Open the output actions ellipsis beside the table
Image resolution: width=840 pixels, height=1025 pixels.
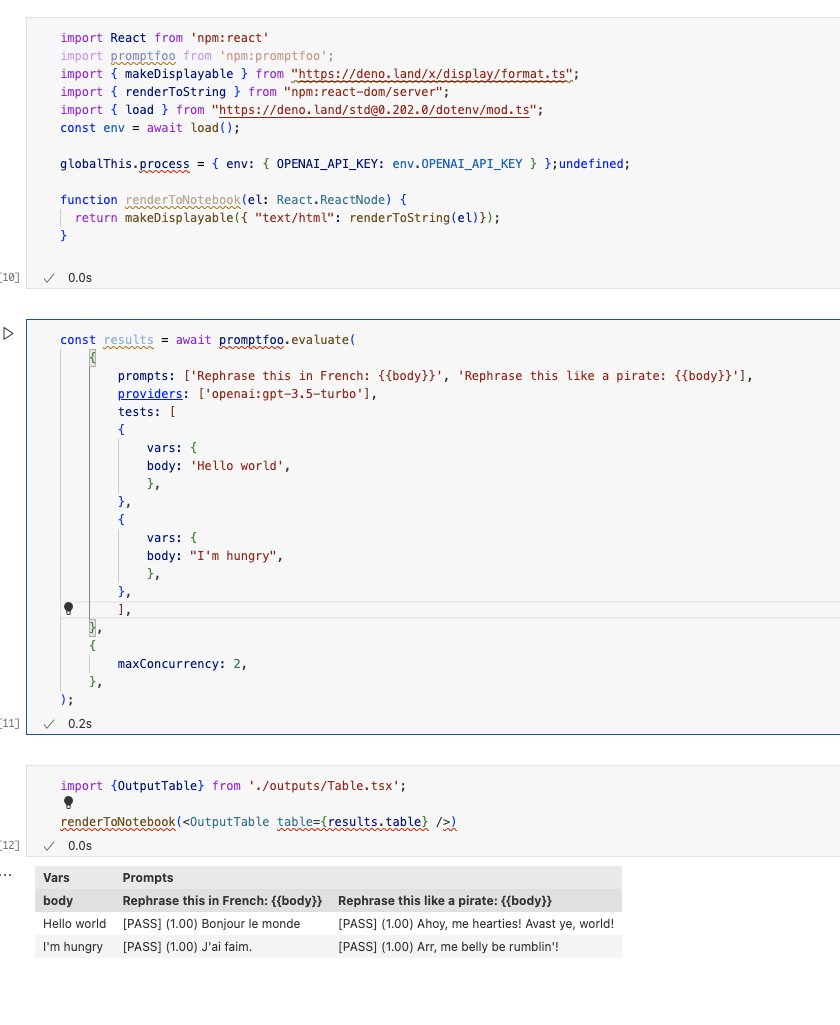click(6, 875)
